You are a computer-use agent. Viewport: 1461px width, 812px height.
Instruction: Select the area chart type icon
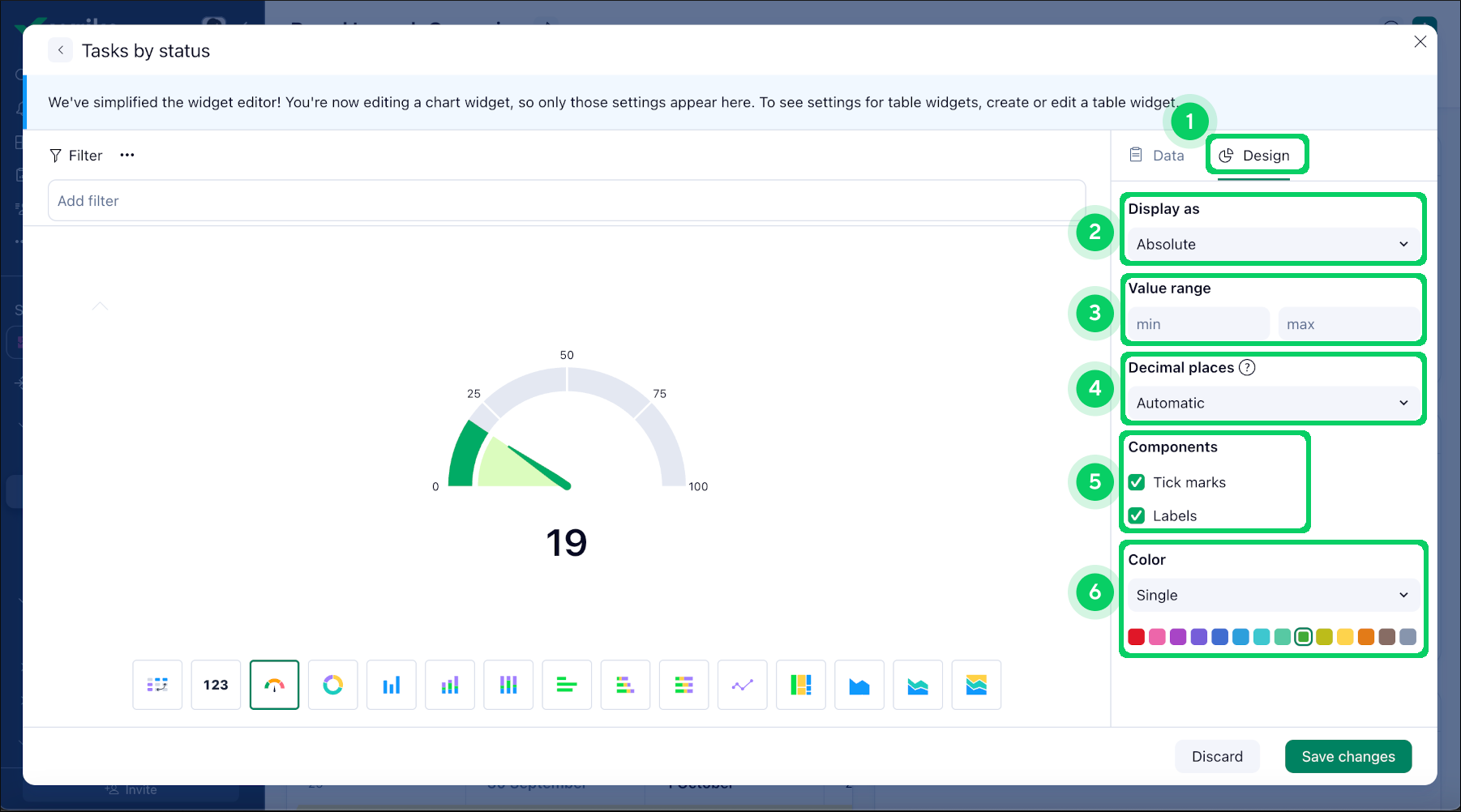859,685
